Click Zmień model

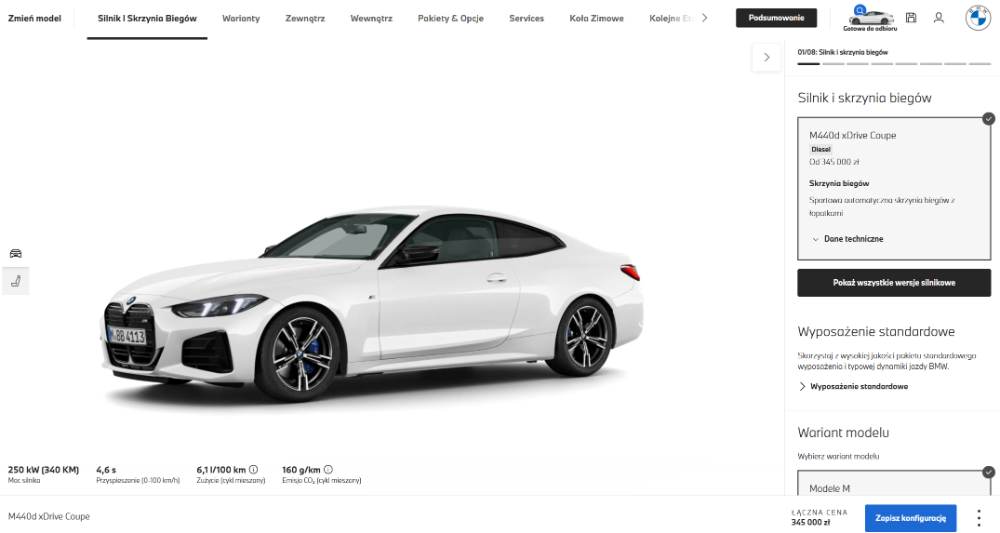pos(34,18)
